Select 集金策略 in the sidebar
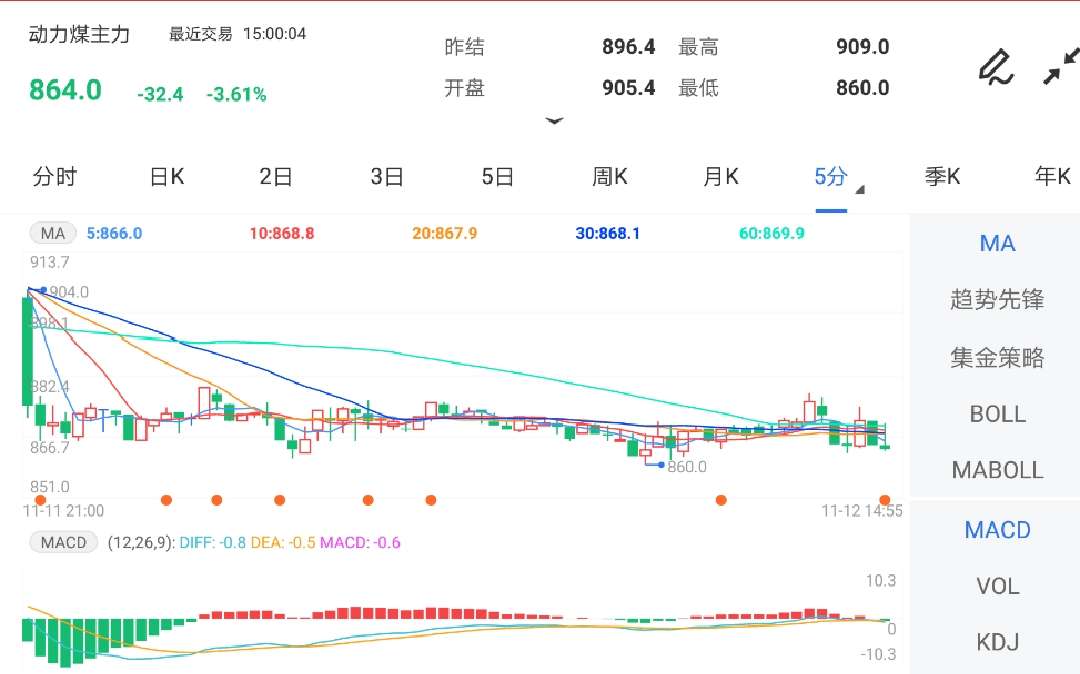The width and height of the screenshot is (1080, 674). coord(996,357)
